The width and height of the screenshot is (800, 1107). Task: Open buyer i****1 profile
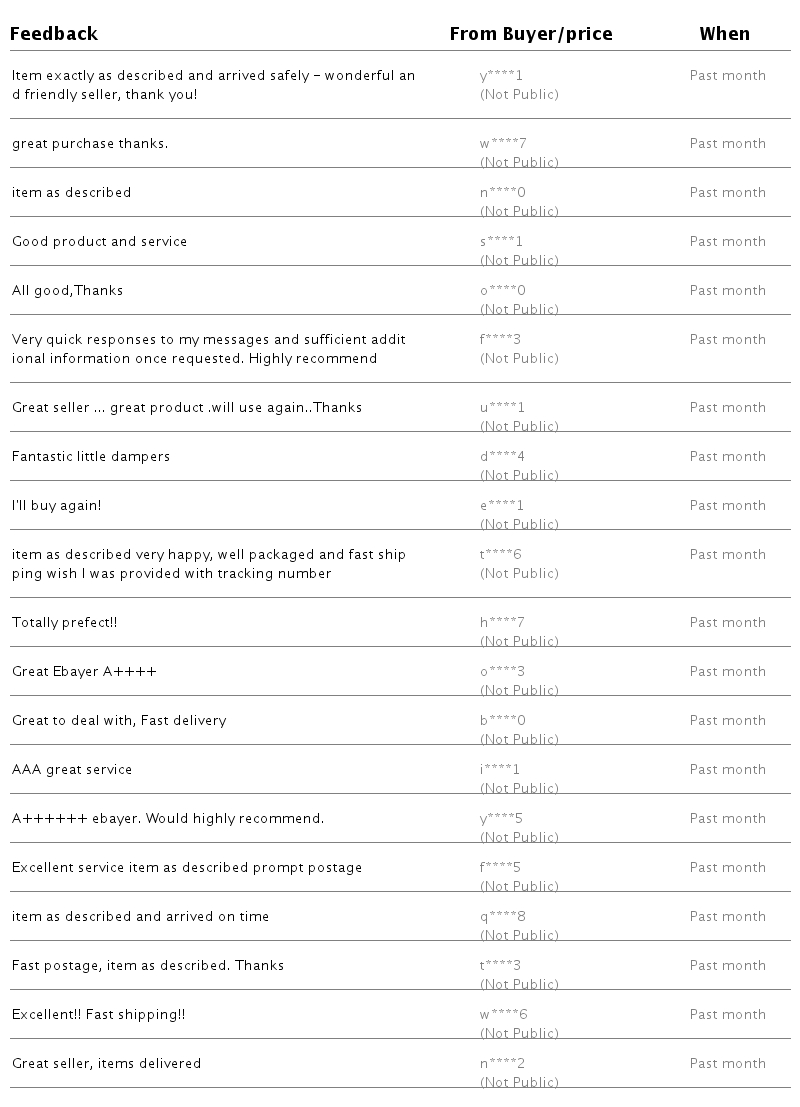[500, 770]
